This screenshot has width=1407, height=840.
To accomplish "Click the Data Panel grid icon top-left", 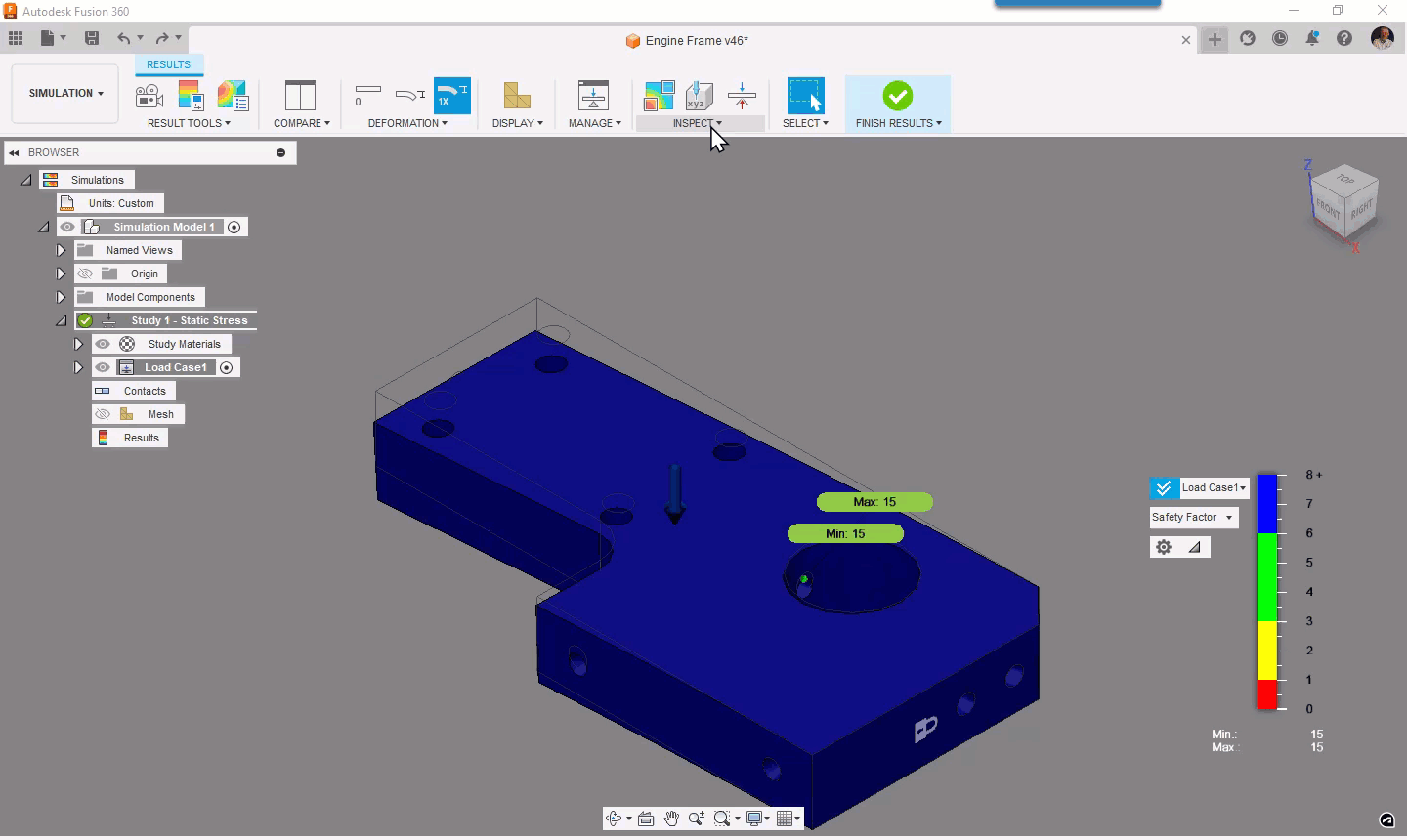I will [x=16, y=38].
